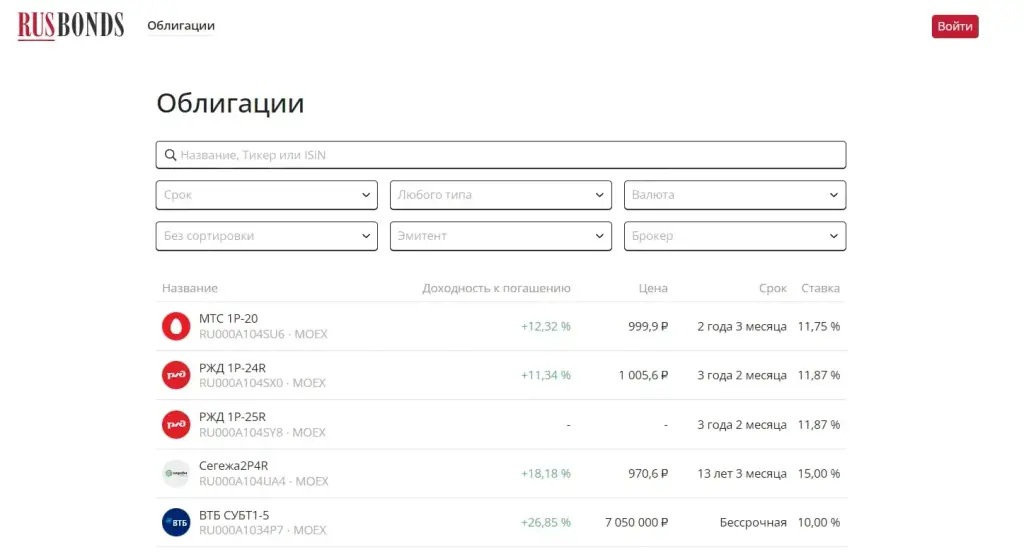Click the ВТБ issuer logo icon
This screenshot has width=1024, height=552.
(176, 523)
